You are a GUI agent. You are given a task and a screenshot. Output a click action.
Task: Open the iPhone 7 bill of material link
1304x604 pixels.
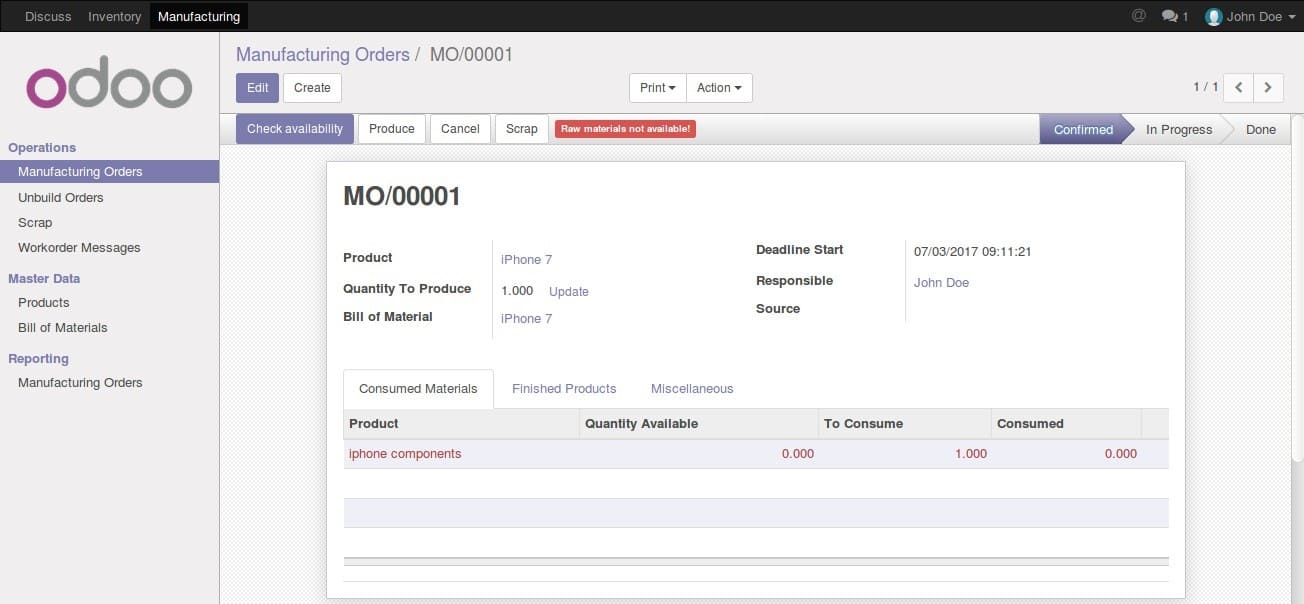pyautogui.click(x=527, y=319)
